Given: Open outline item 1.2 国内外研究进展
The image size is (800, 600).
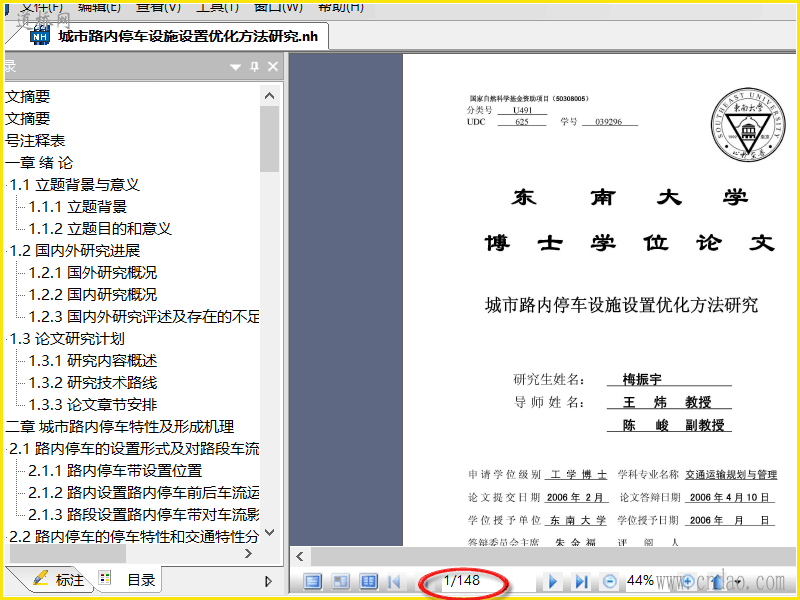Looking at the screenshot, I should click(x=74, y=251).
